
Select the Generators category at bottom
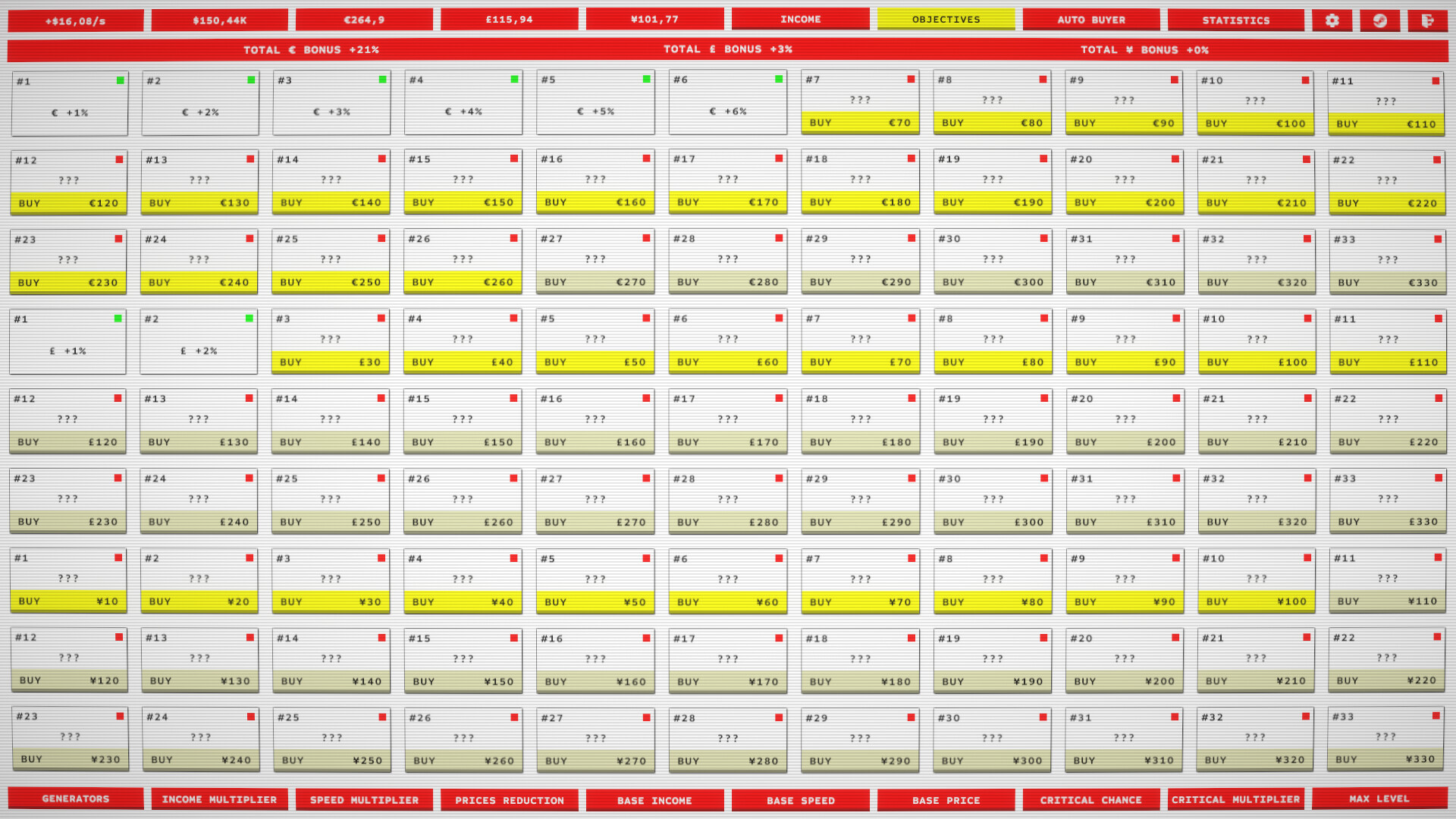75,799
